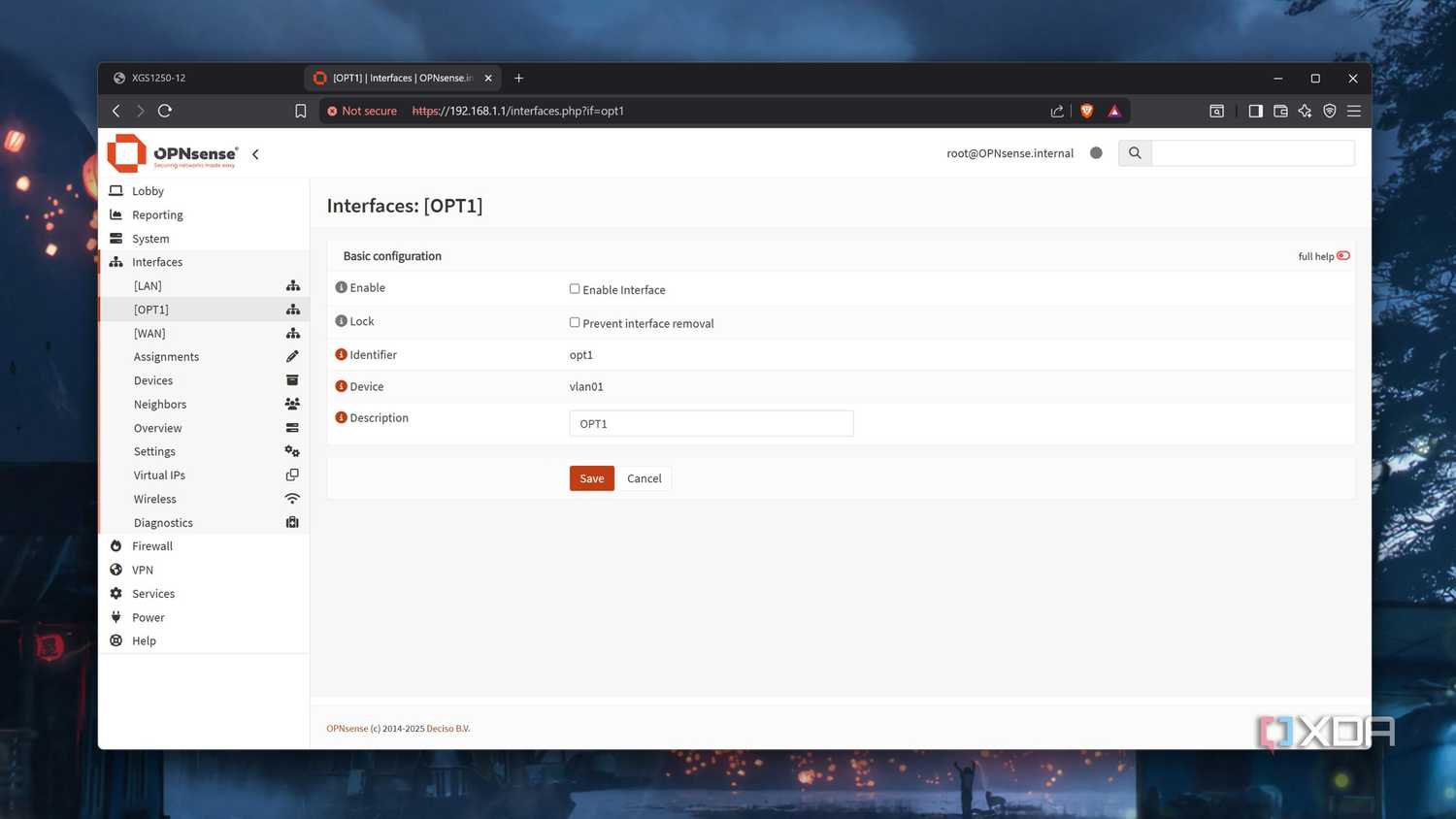
Task: Toggle the full help switch
Action: point(1343,256)
